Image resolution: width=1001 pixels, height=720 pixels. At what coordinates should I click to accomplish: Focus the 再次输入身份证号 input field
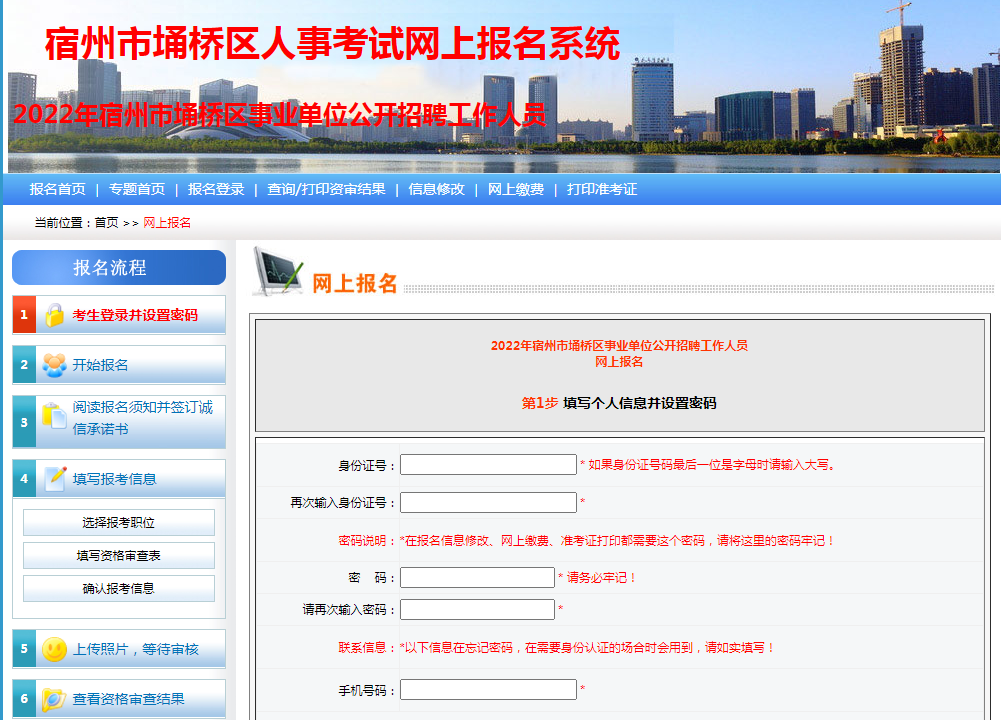(x=488, y=502)
